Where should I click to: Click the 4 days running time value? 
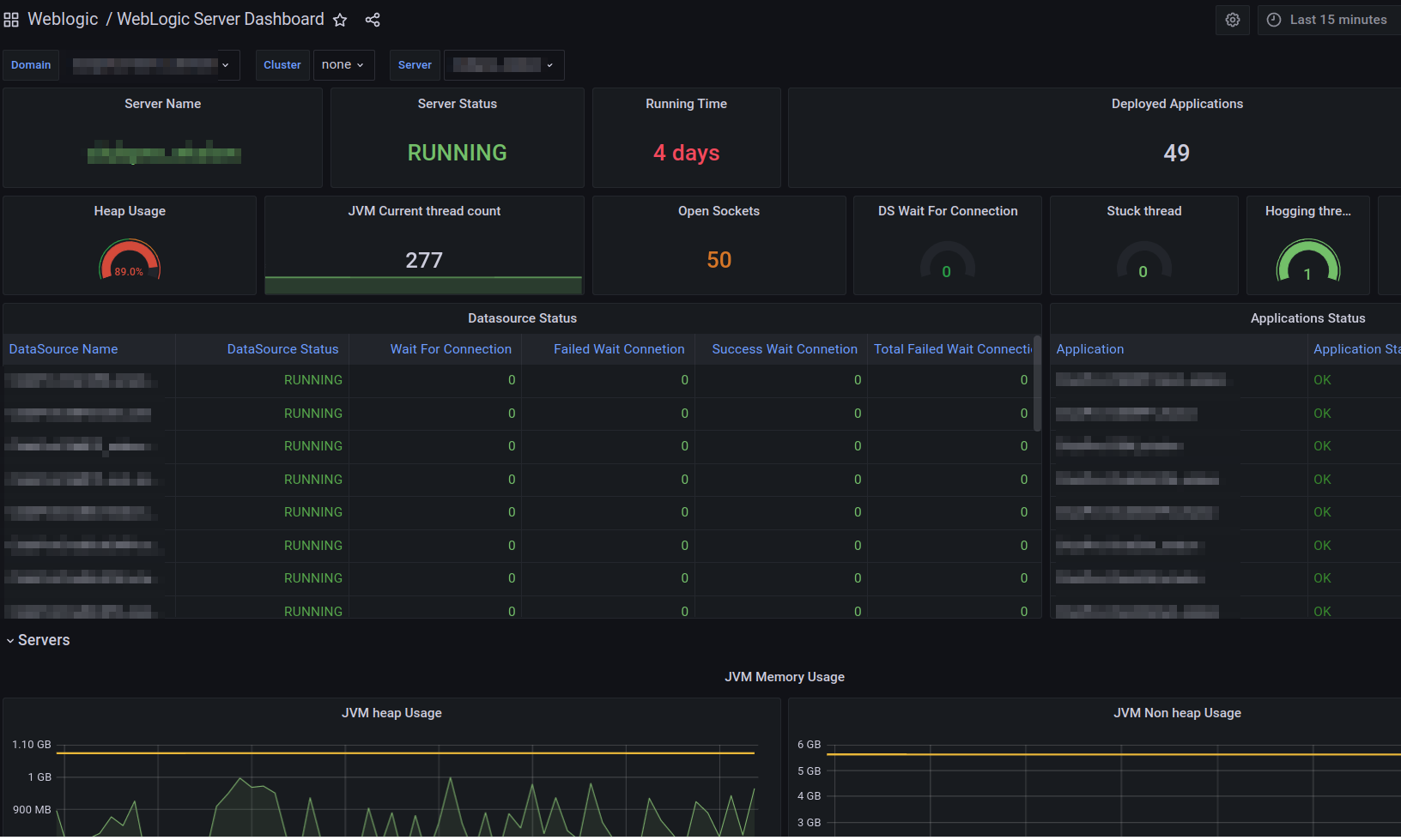click(687, 153)
